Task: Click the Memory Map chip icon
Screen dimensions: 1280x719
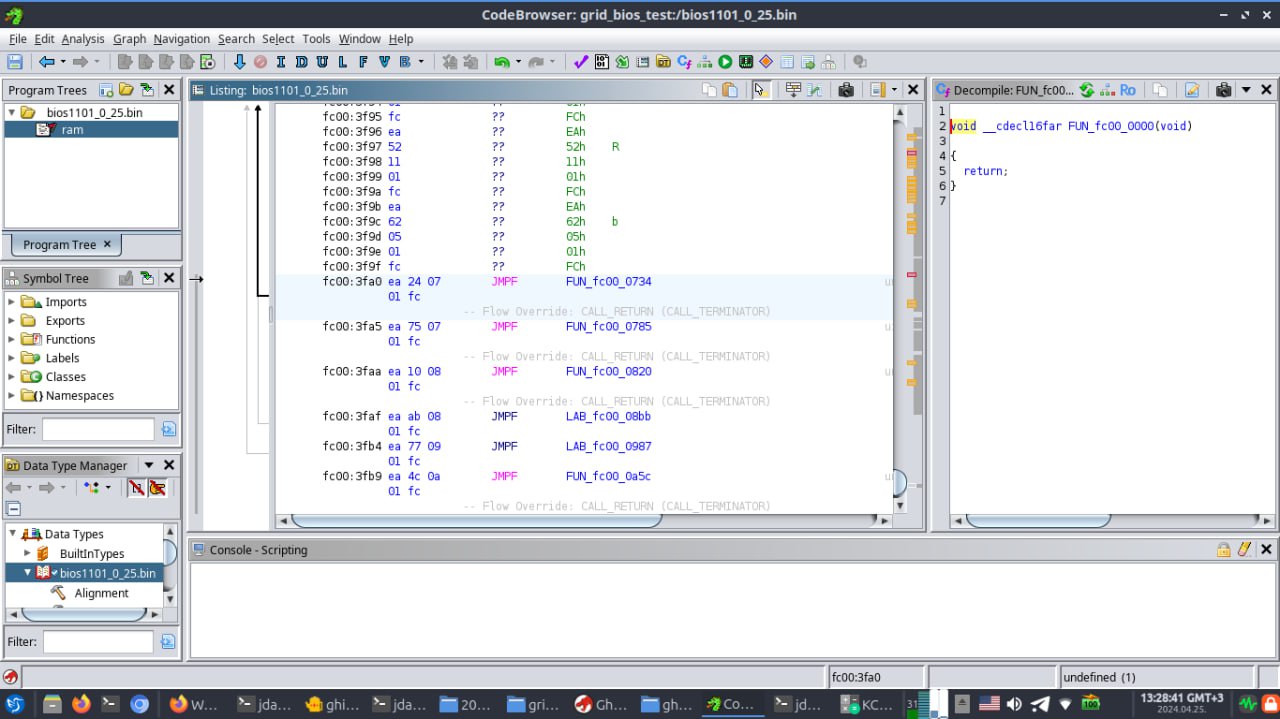Action: point(746,62)
